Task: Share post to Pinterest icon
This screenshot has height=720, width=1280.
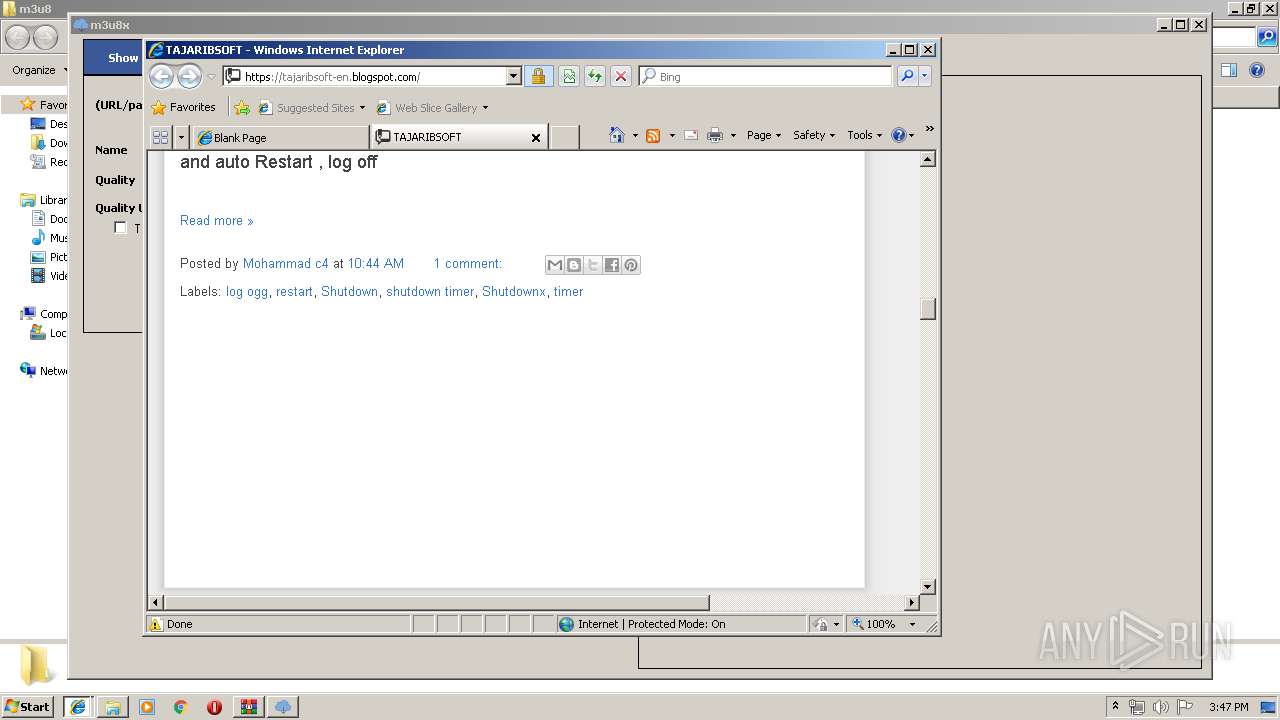Action: [x=630, y=265]
